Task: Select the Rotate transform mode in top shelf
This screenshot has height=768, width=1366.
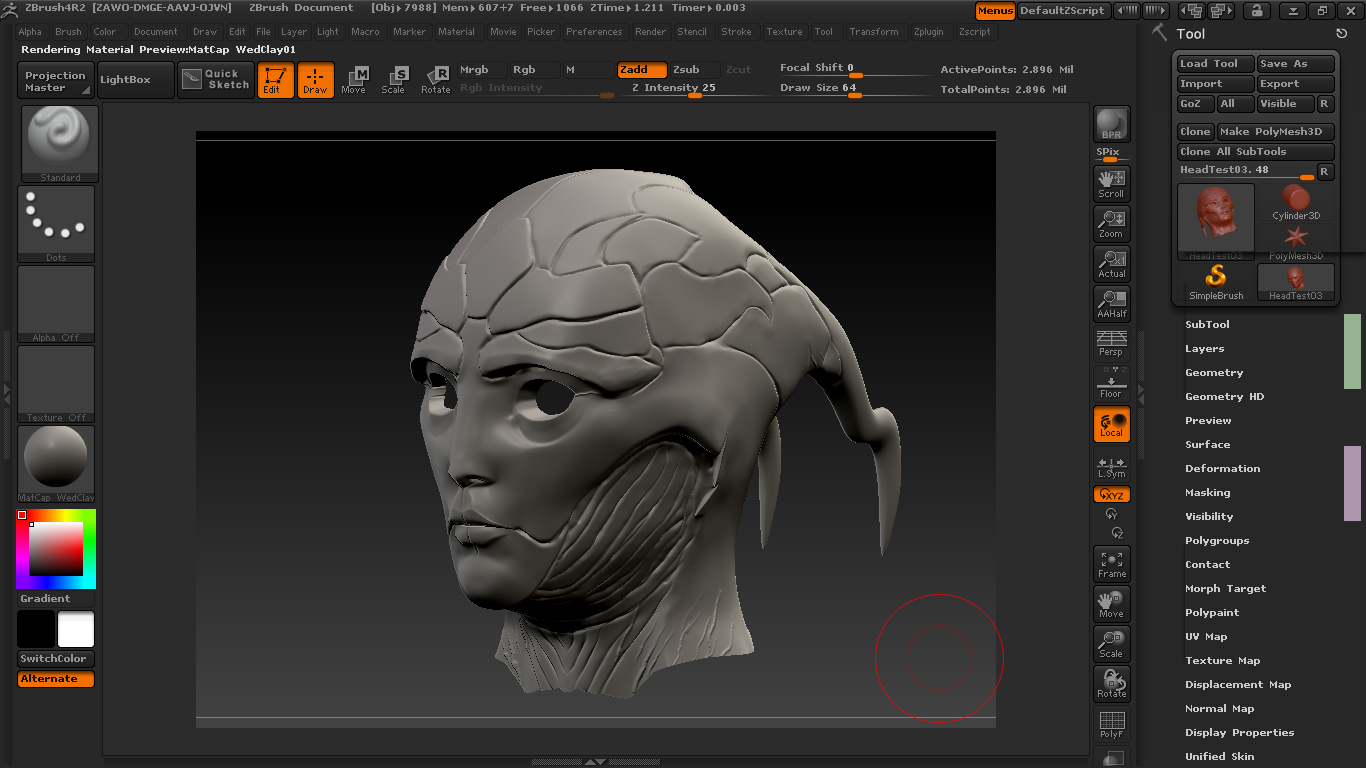Action: [435, 80]
